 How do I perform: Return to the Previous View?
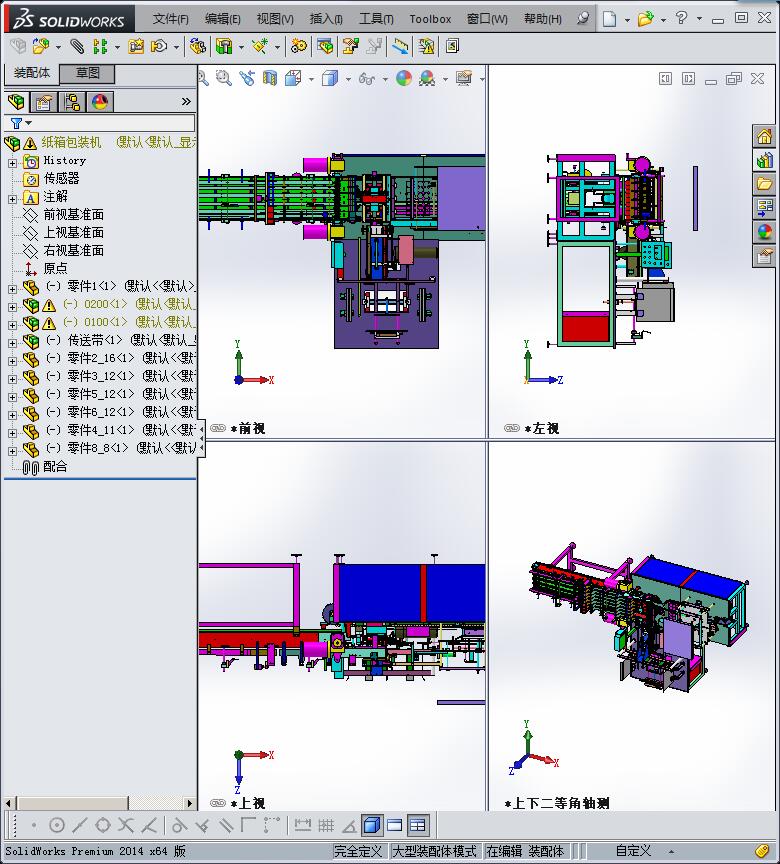pyautogui.click(x=247, y=78)
